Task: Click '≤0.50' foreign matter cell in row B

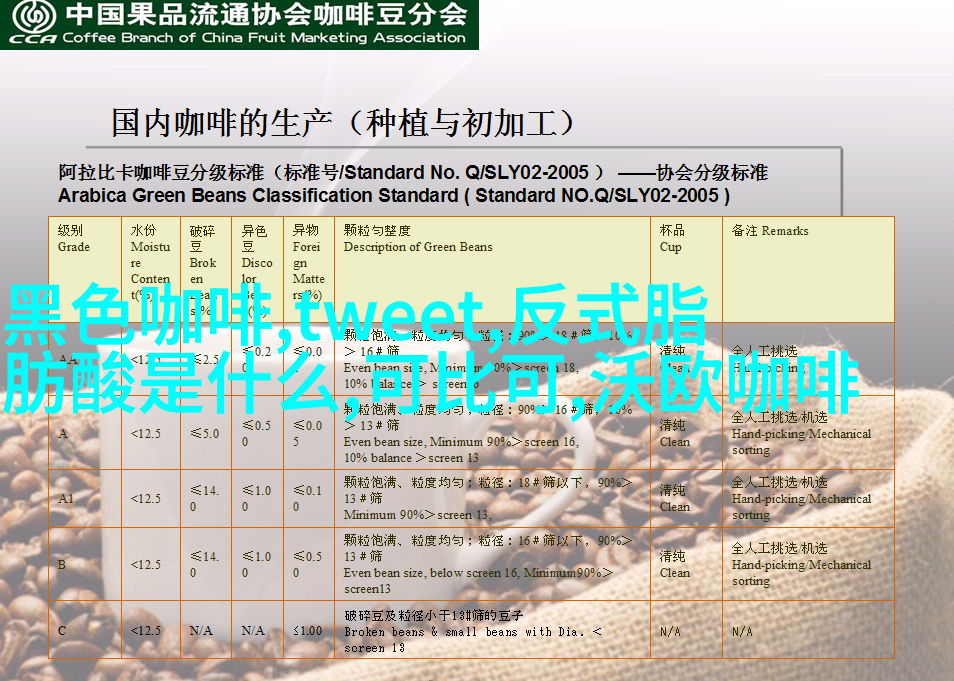Action: [307, 564]
